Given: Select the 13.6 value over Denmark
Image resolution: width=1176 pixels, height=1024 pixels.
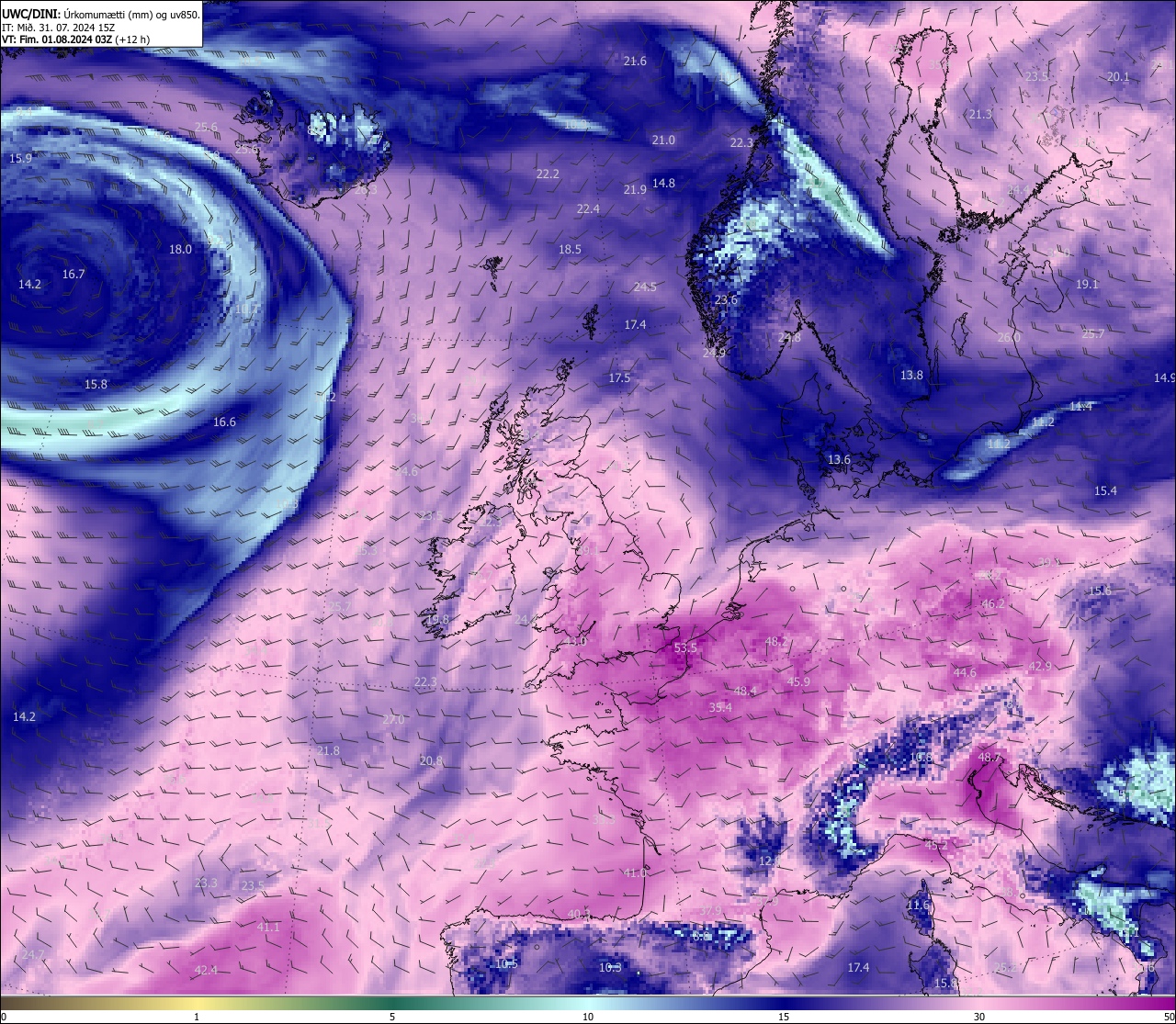Looking at the screenshot, I should (x=839, y=460).
